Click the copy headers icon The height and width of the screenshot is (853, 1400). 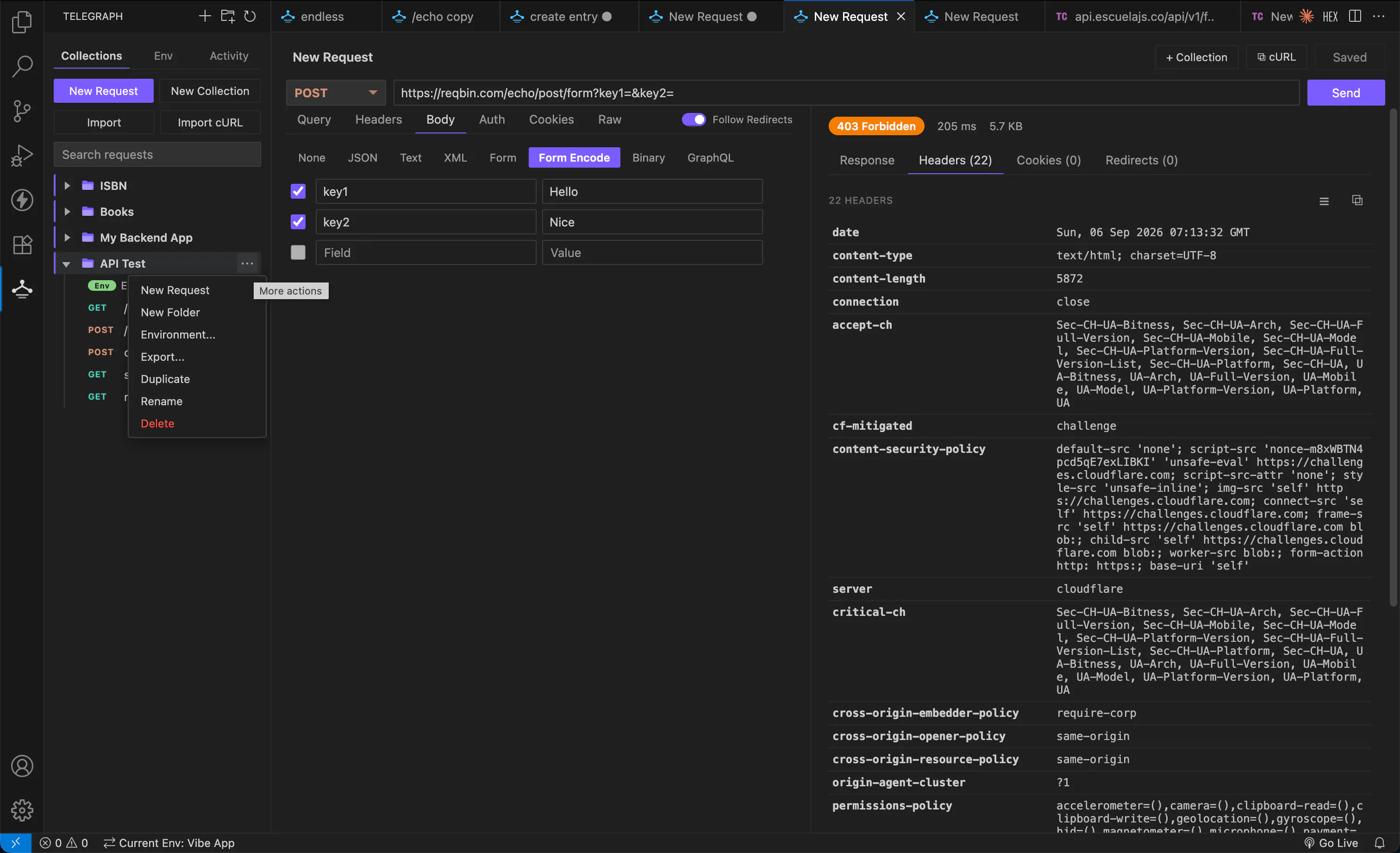(1357, 200)
